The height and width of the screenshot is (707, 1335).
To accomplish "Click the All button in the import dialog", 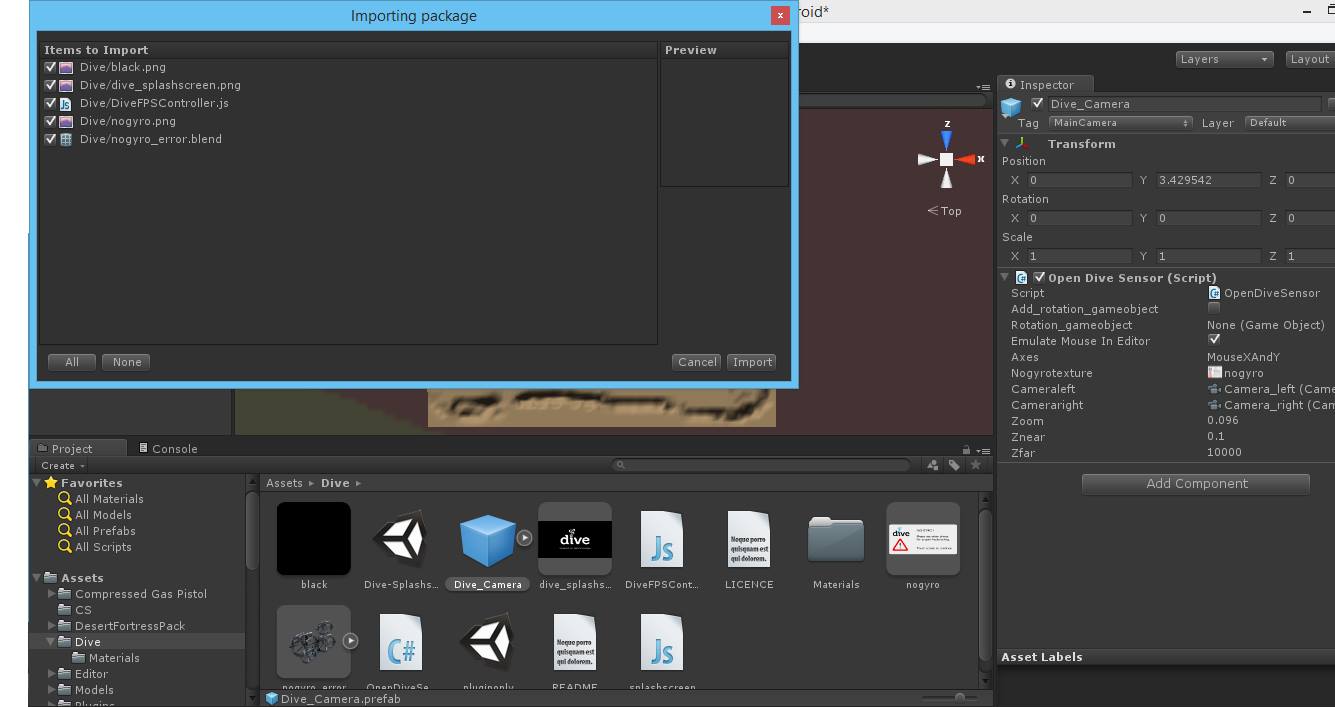I will click(72, 362).
